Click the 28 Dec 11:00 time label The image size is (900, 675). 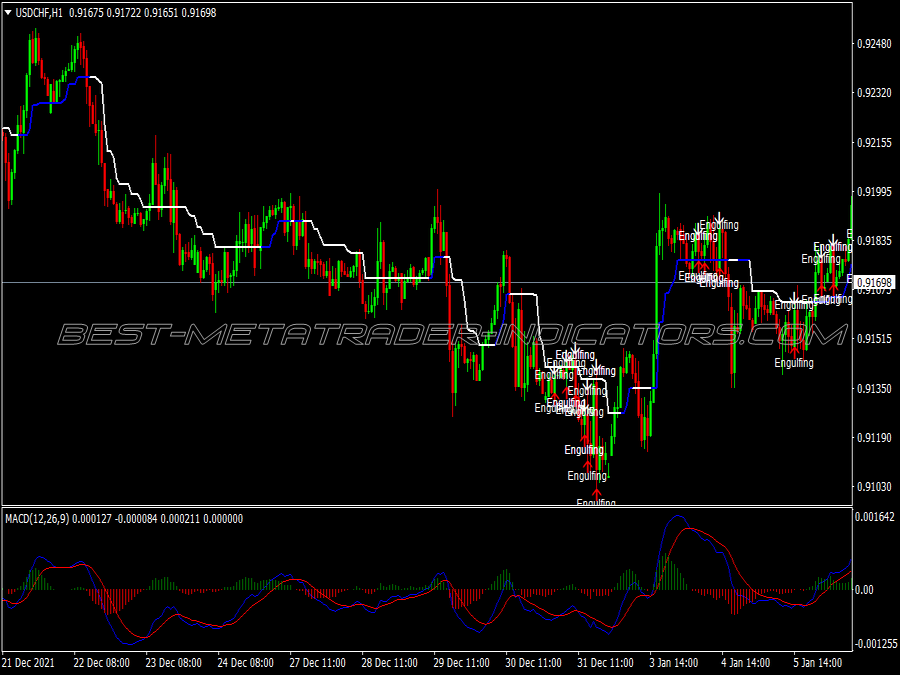tap(390, 662)
